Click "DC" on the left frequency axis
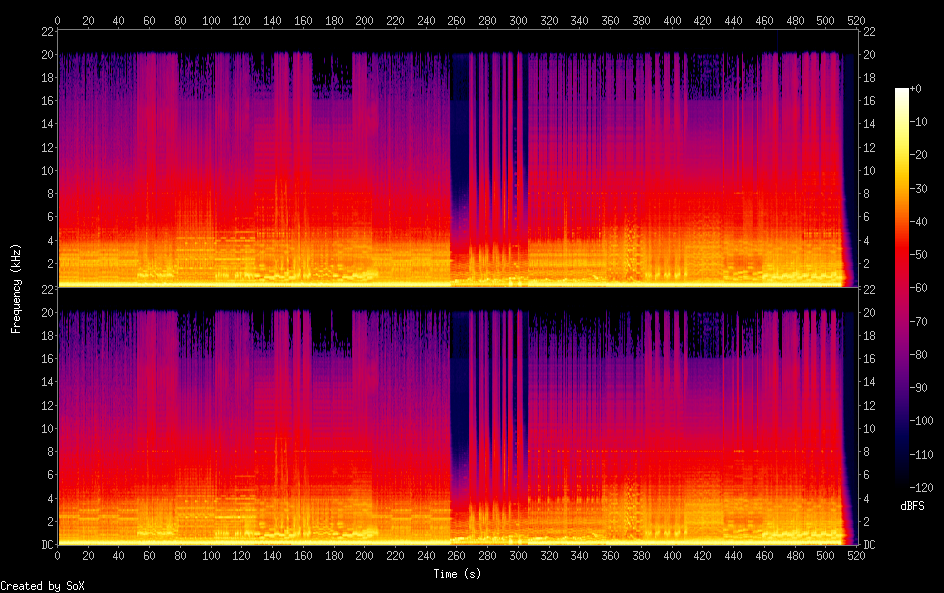The height and width of the screenshot is (593, 944). pos(48,544)
